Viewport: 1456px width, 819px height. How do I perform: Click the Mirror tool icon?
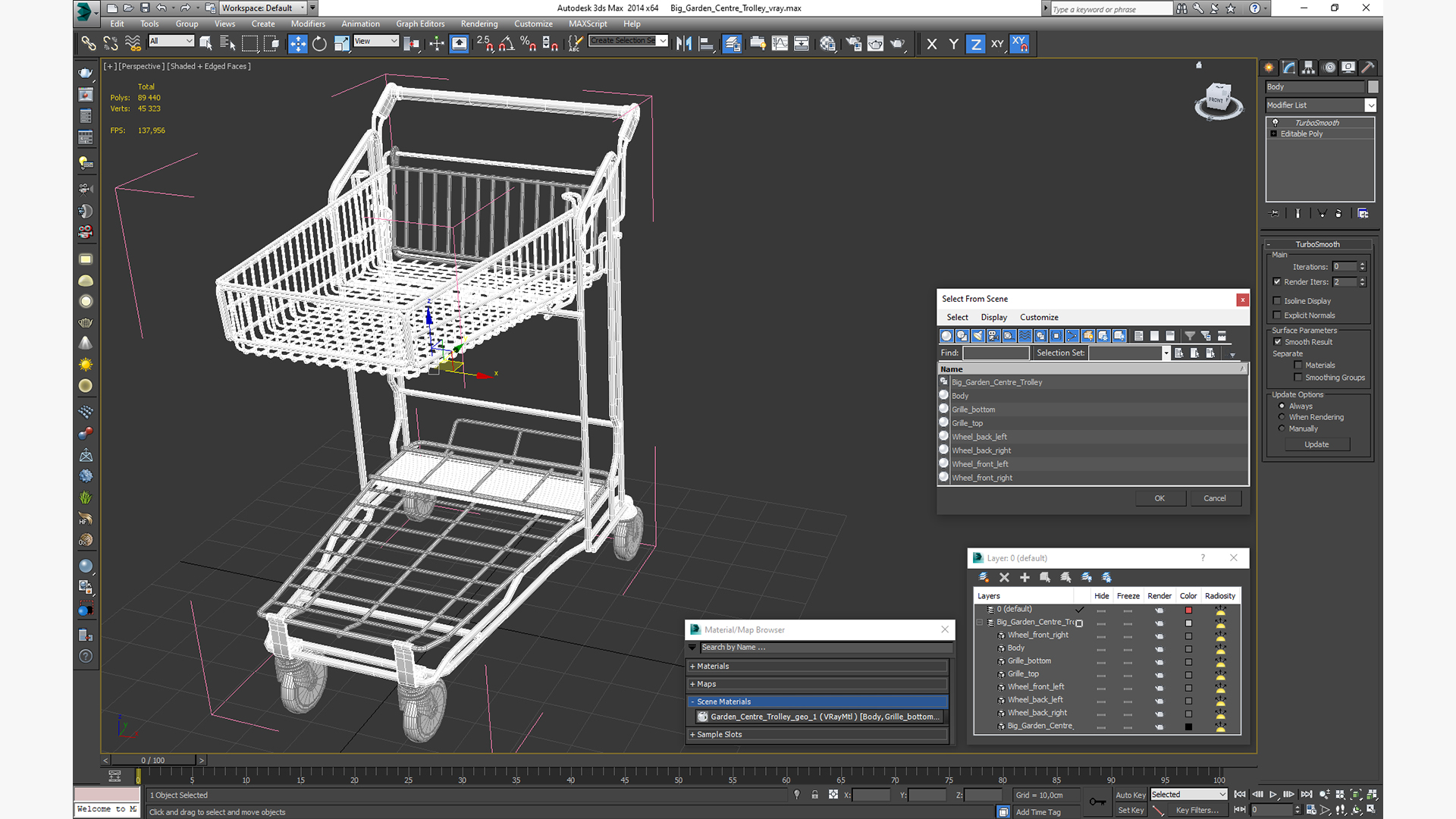click(683, 44)
